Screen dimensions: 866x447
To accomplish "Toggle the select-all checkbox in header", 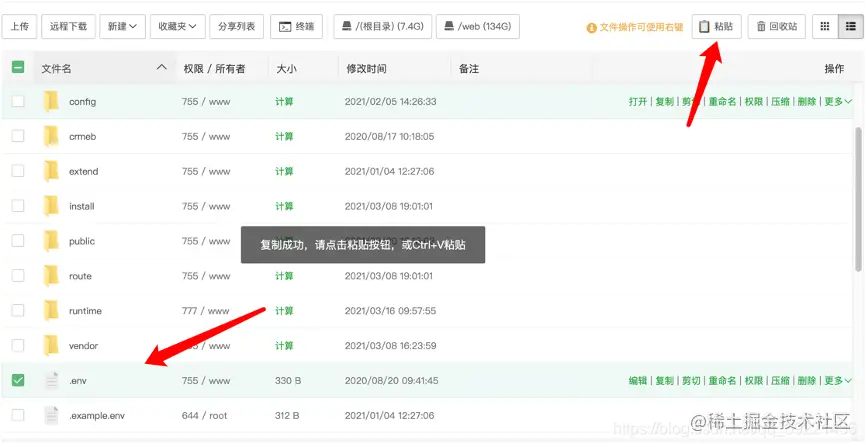I will click(18, 67).
